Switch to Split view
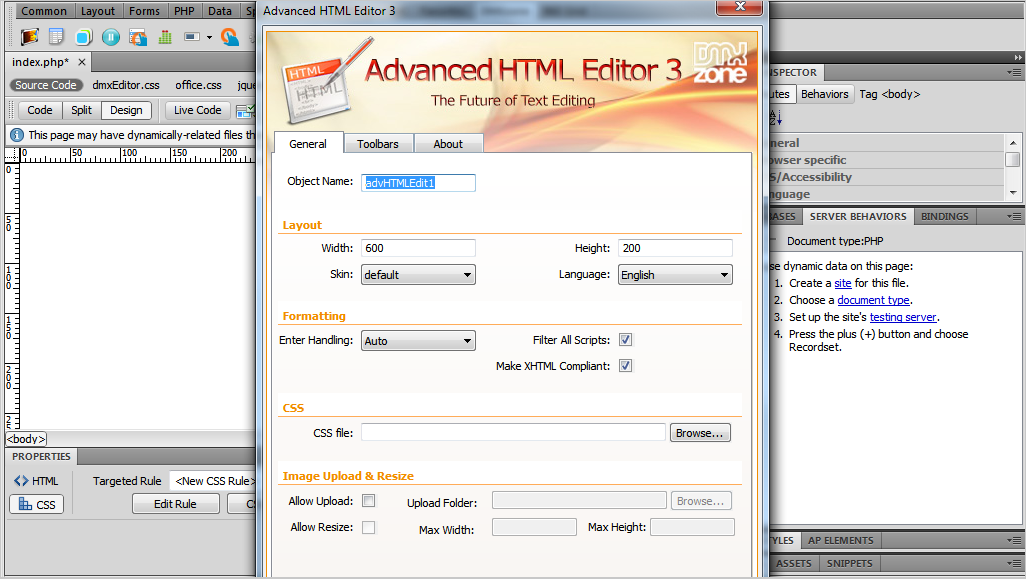The width and height of the screenshot is (1026, 579). tap(82, 111)
